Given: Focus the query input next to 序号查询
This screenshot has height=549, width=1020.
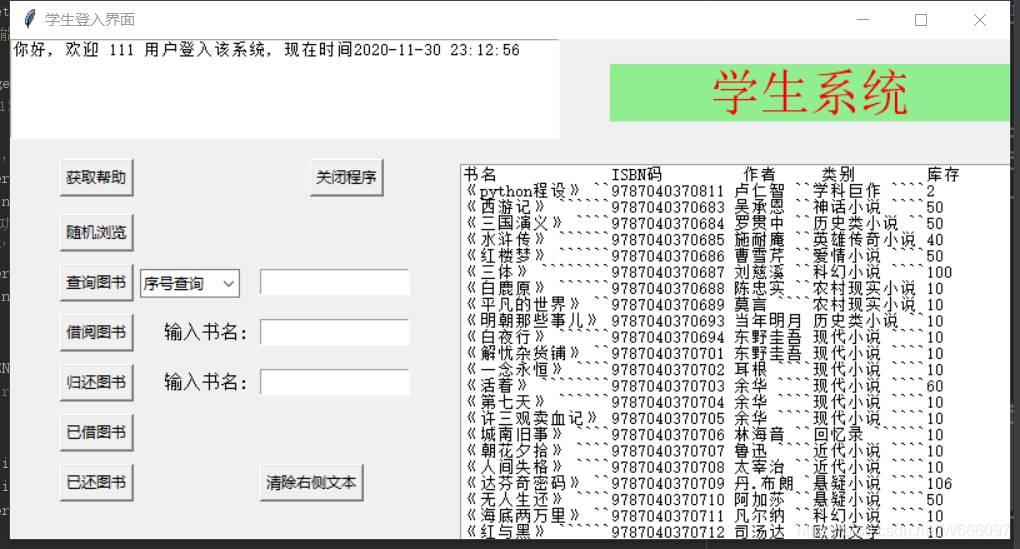Looking at the screenshot, I should click(x=335, y=282).
